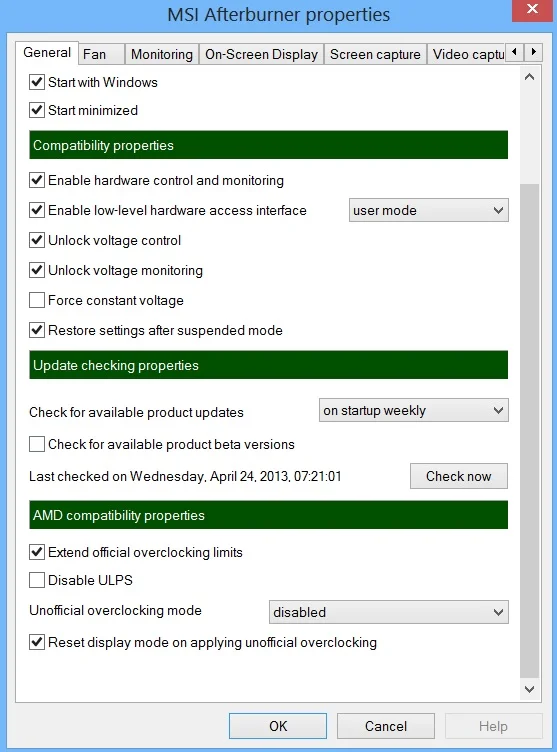Disable low-level hardware access interface checkbox

(37, 210)
